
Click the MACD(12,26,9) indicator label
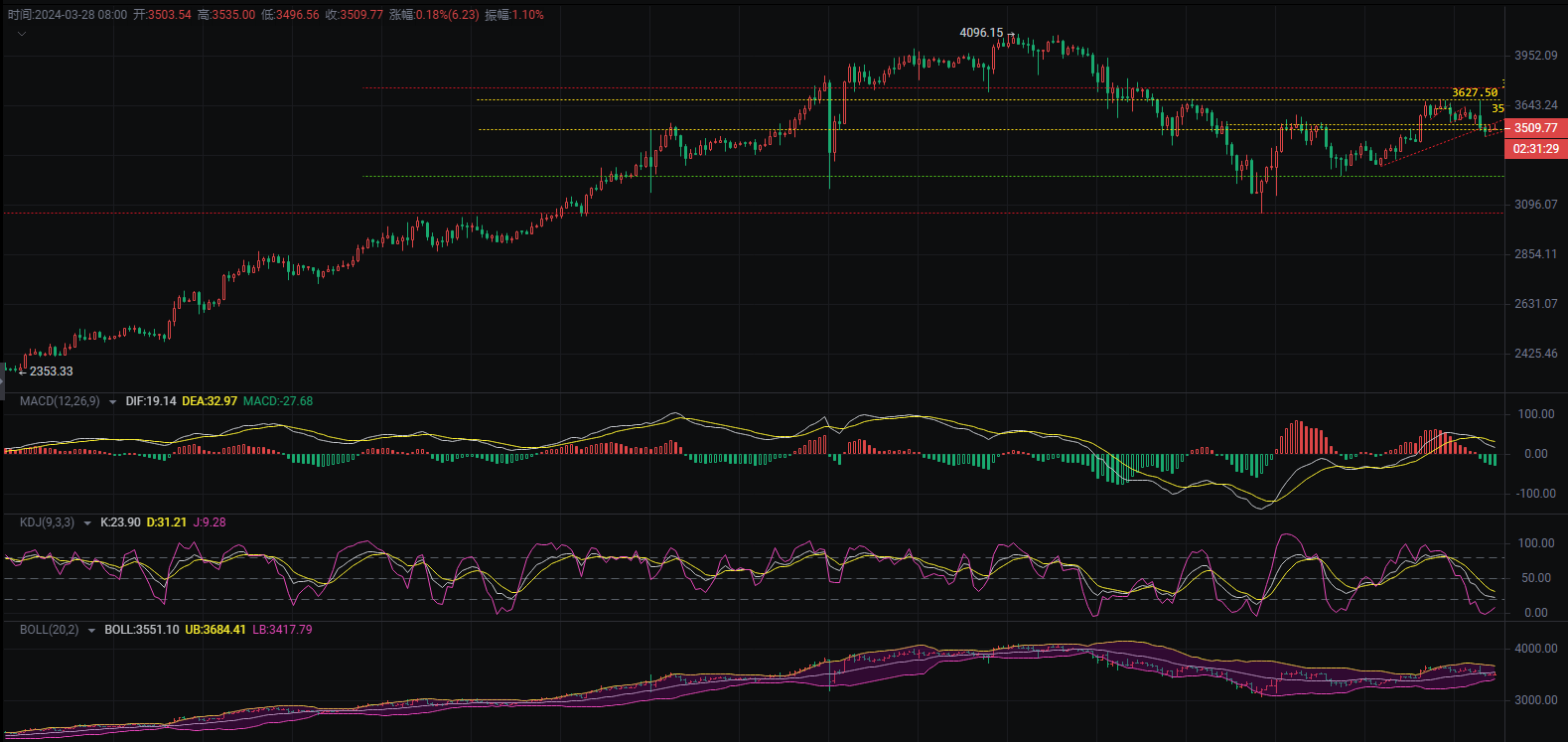(60, 401)
